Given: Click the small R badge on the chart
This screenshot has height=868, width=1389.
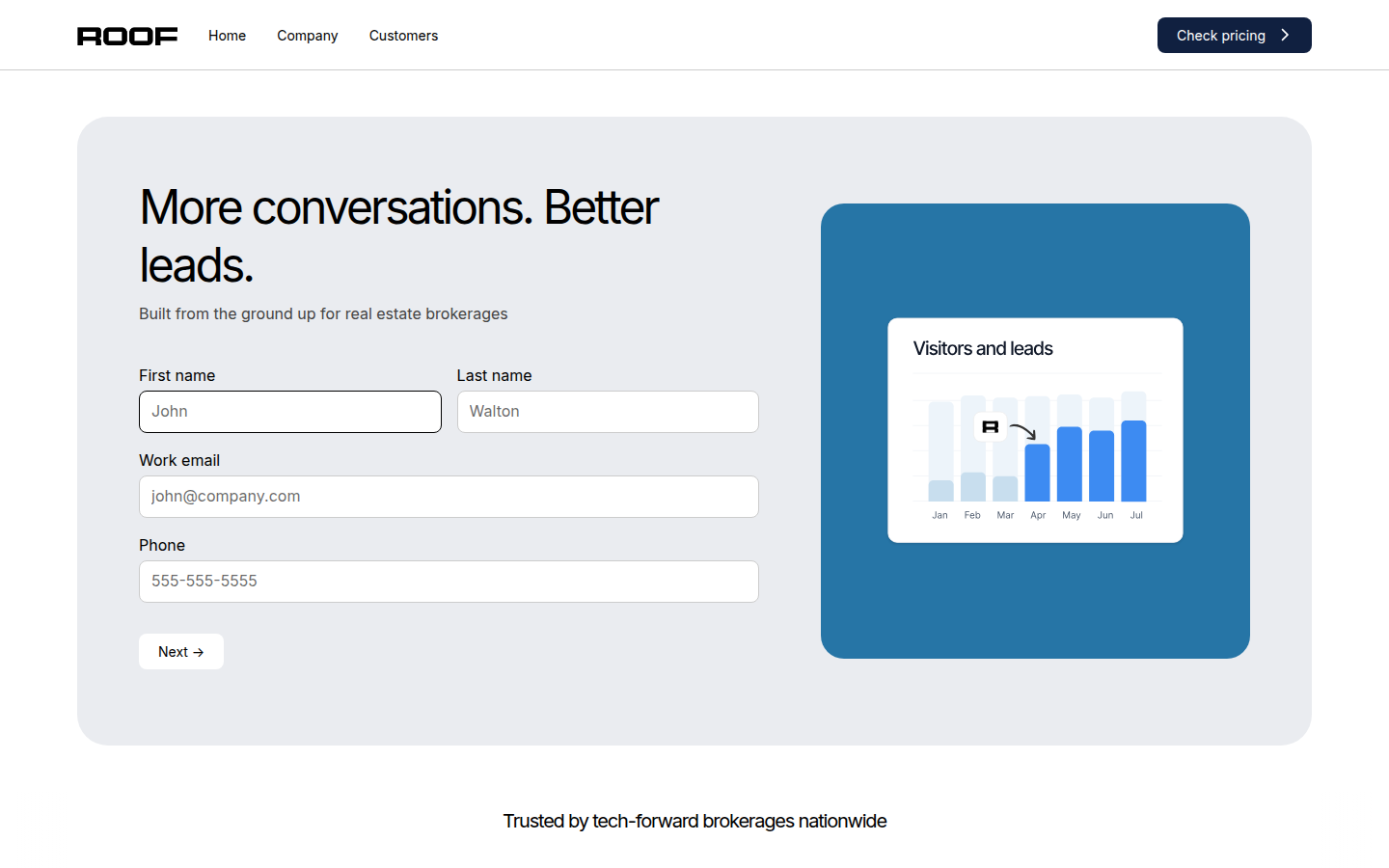Looking at the screenshot, I should [x=990, y=426].
